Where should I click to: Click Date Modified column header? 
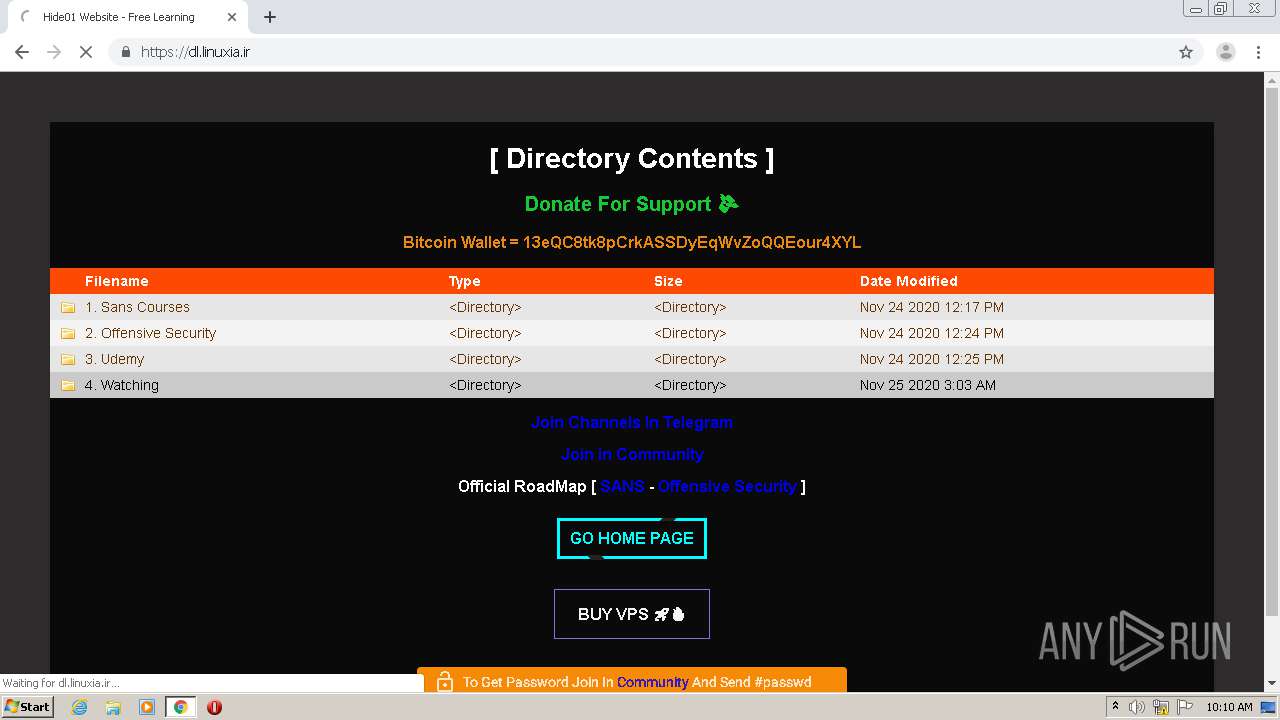(908, 281)
